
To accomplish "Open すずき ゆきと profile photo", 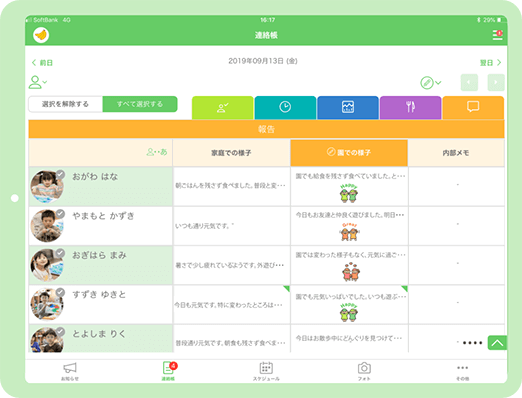I will (x=47, y=305).
